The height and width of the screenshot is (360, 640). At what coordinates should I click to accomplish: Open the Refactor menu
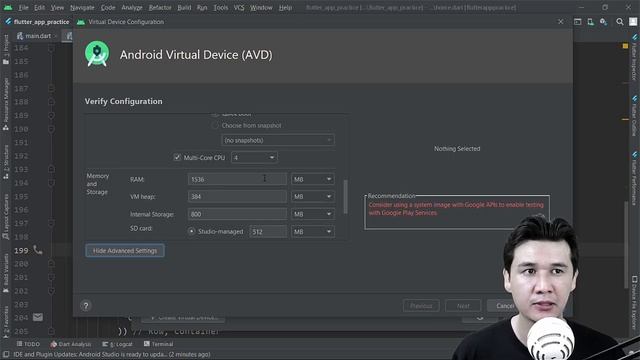(x=160, y=7)
